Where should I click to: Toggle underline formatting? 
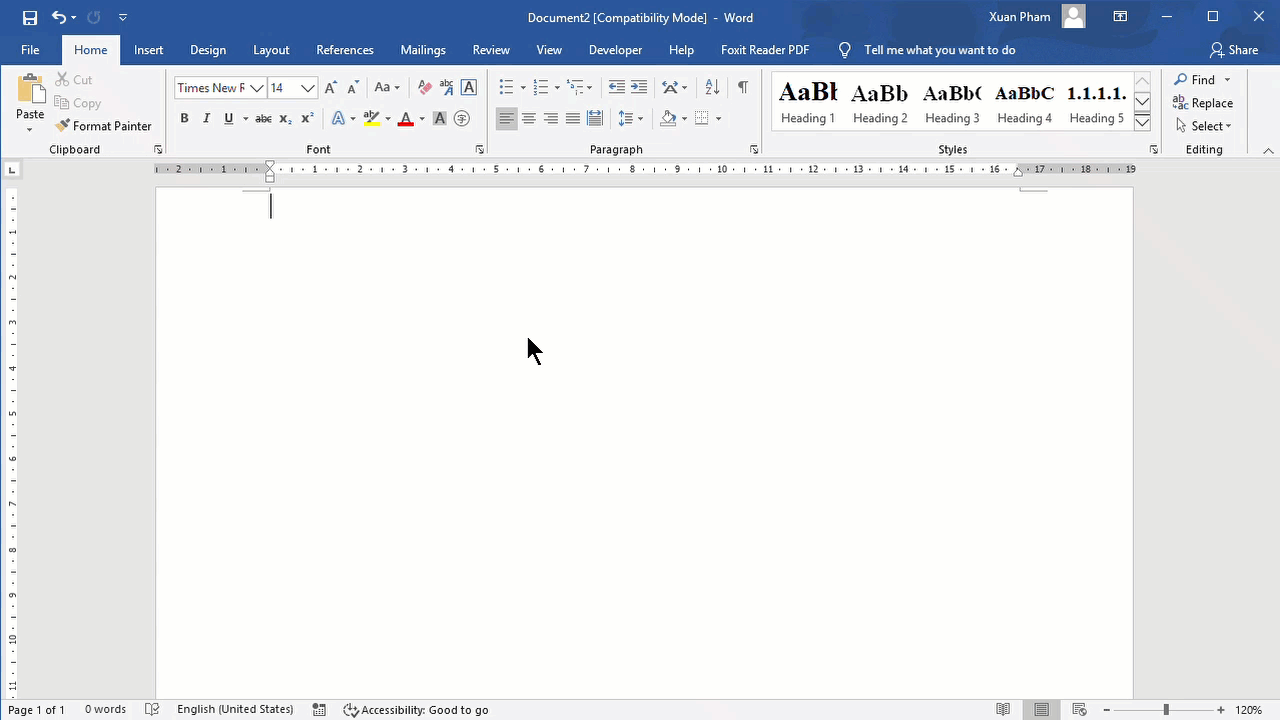(228, 118)
